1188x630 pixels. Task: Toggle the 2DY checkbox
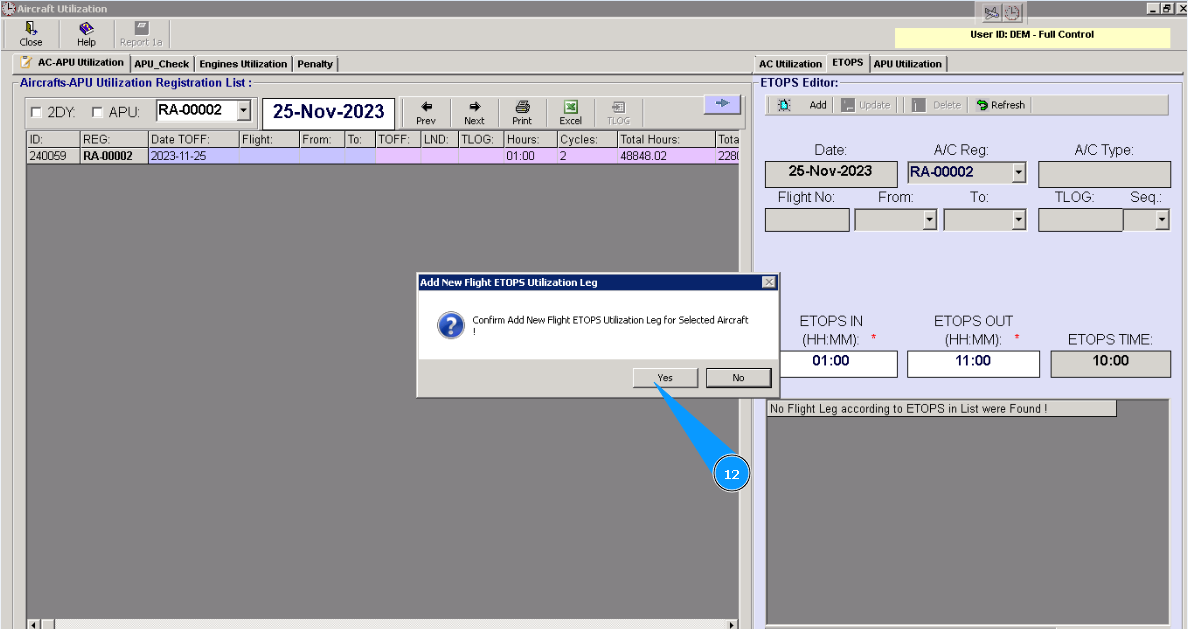36,112
